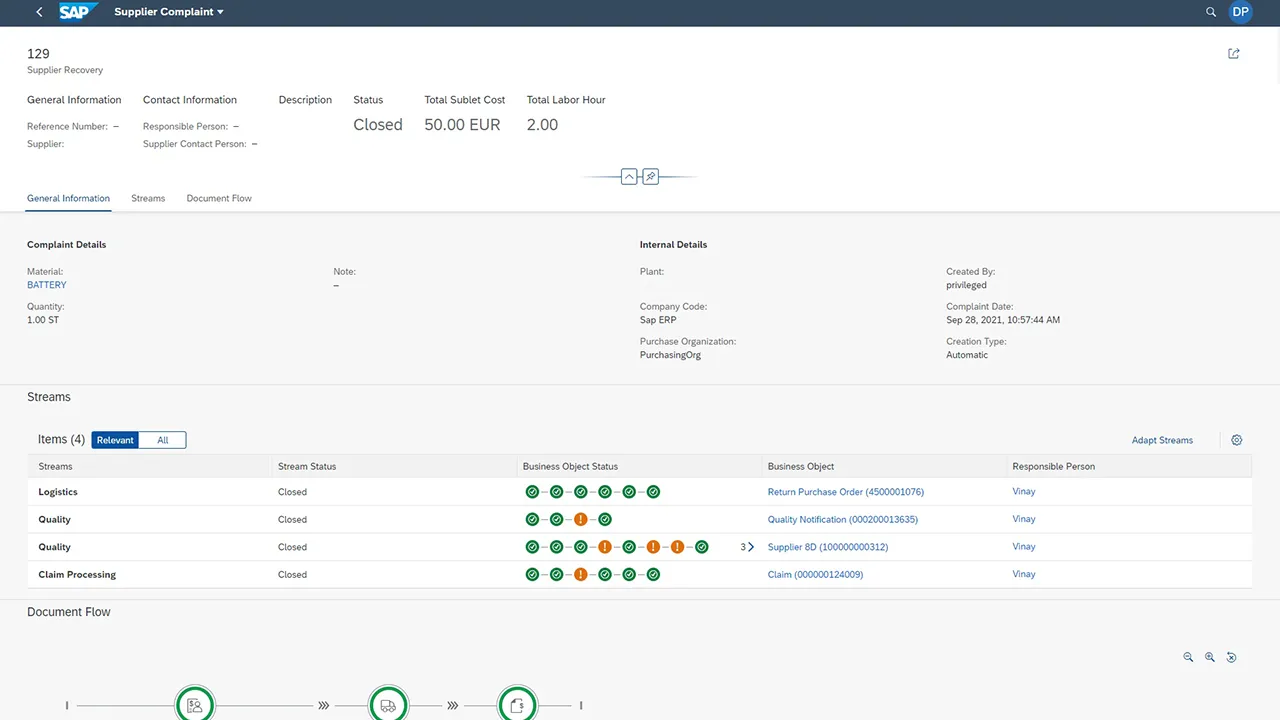Open the BATTERY material link
The width and height of the screenshot is (1280, 720).
pos(46,284)
